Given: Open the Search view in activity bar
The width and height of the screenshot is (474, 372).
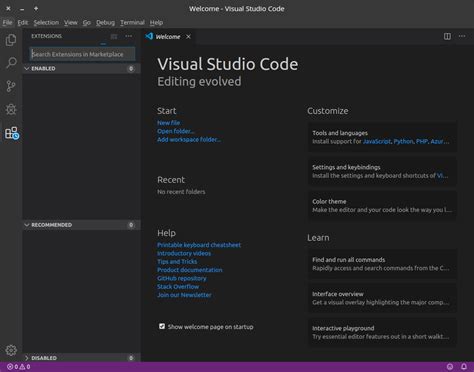Looking at the screenshot, I should 11,63.
